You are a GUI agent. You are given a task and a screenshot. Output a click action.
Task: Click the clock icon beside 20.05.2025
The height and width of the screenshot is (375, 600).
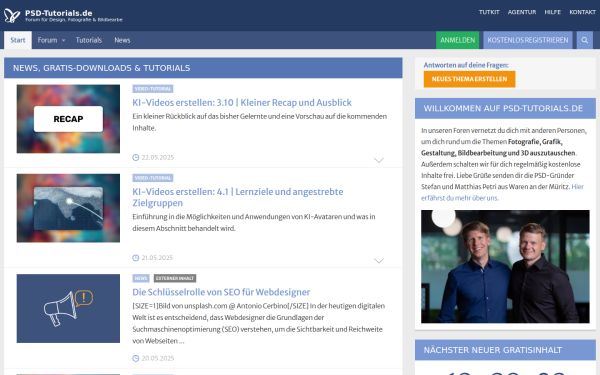pos(135,358)
